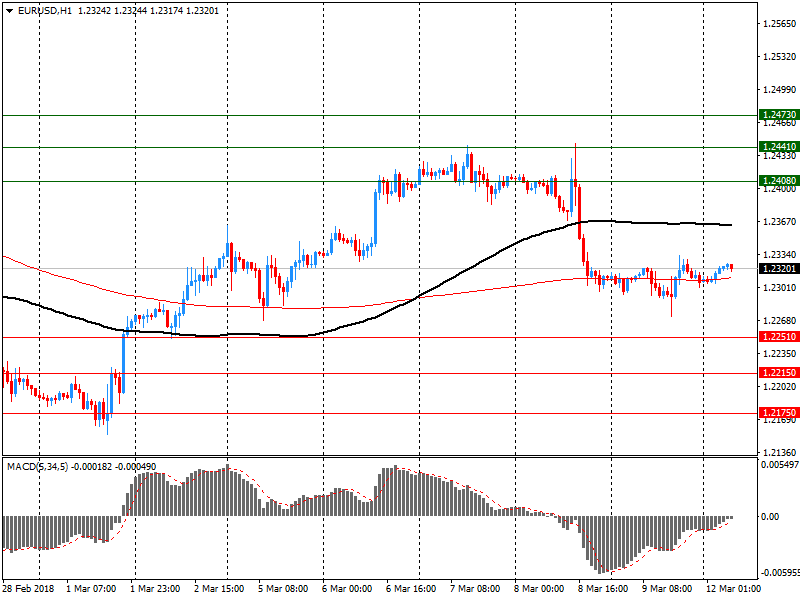Select the 1.25320 price scale value

[780, 57]
